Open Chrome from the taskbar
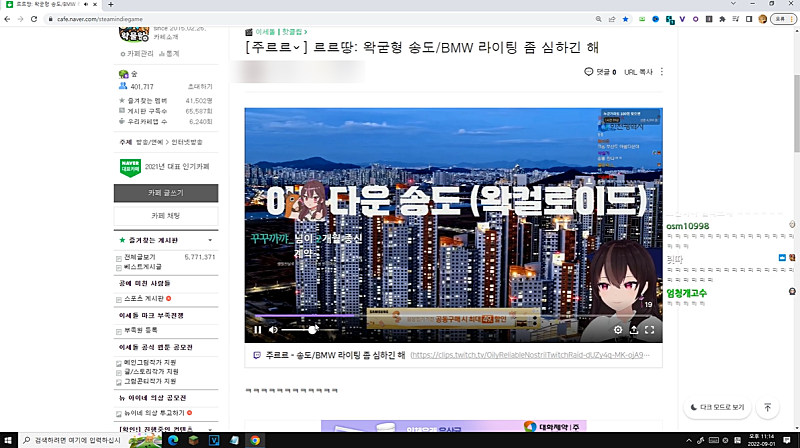This screenshot has height=448, width=800. coord(255,440)
